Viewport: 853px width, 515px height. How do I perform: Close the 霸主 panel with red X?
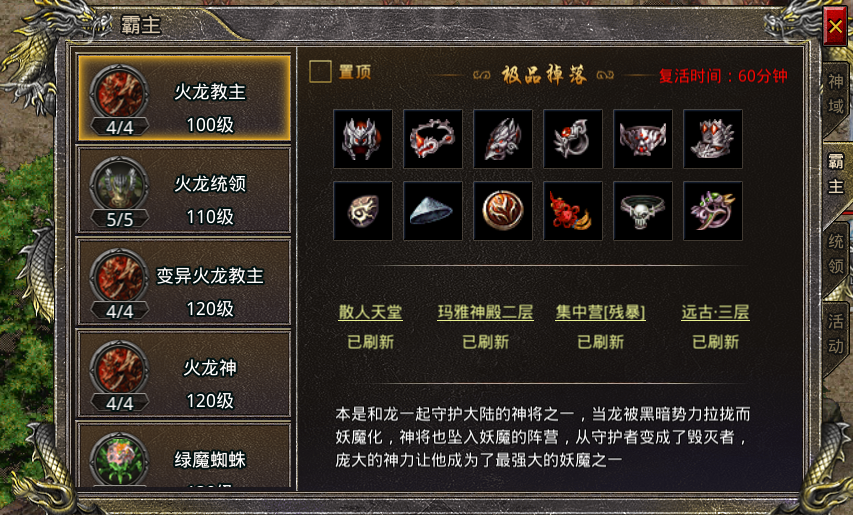[836, 26]
